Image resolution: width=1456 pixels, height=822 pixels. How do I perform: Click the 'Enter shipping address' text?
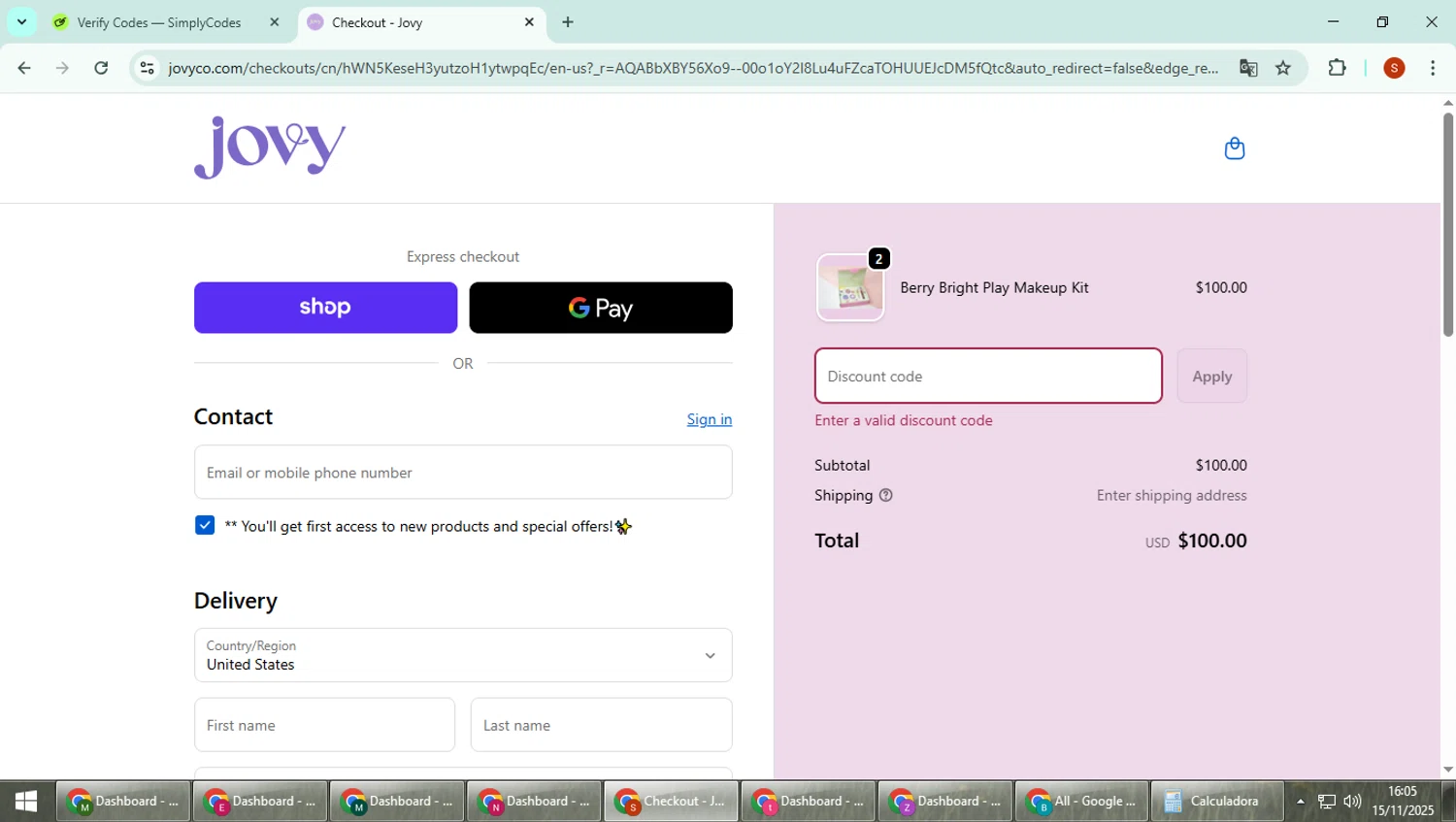point(1172,495)
